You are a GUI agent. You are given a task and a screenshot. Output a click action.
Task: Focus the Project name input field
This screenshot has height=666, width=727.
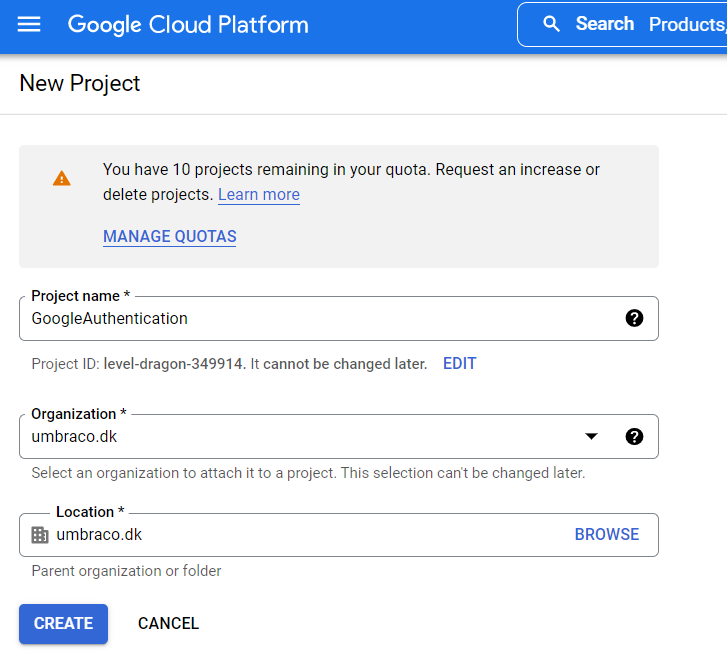[x=339, y=318]
